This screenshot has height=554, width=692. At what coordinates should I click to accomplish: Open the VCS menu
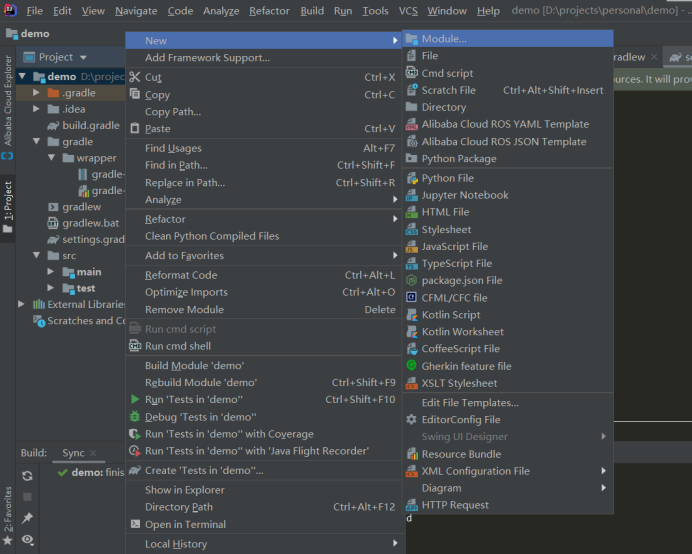408,11
